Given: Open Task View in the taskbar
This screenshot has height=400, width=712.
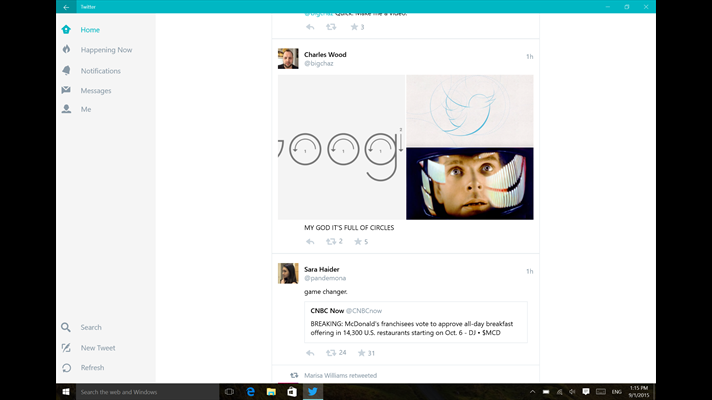Looking at the screenshot, I should [x=229, y=392].
